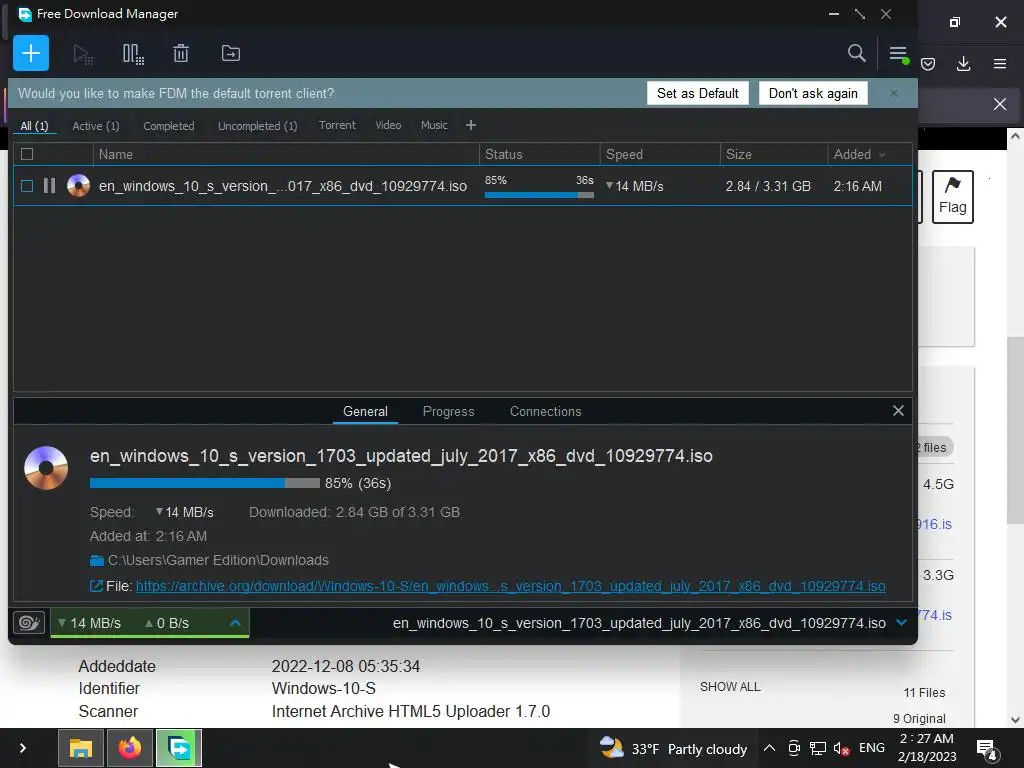
Task: Click the Firefox icon in the taskbar
Action: [129, 748]
